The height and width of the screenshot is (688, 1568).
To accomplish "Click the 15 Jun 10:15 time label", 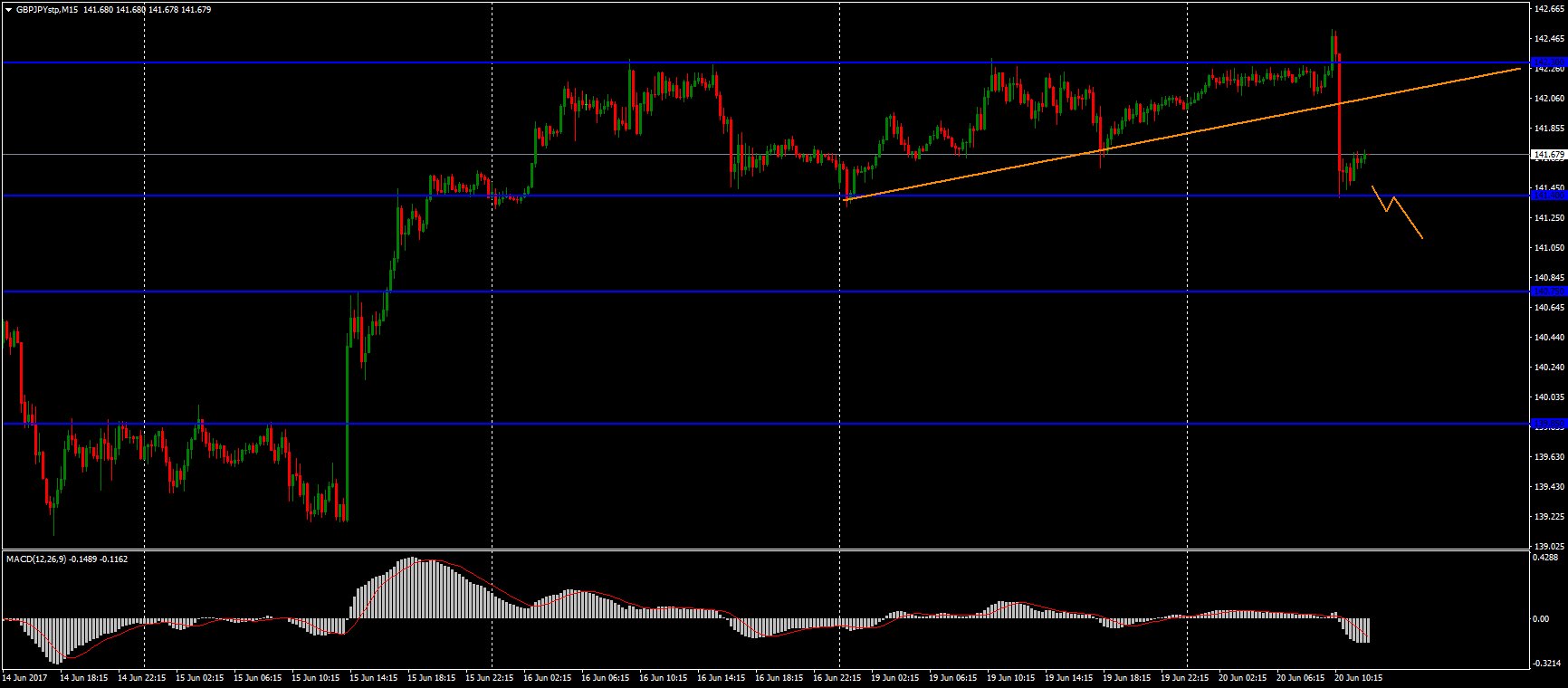I will pos(316,677).
